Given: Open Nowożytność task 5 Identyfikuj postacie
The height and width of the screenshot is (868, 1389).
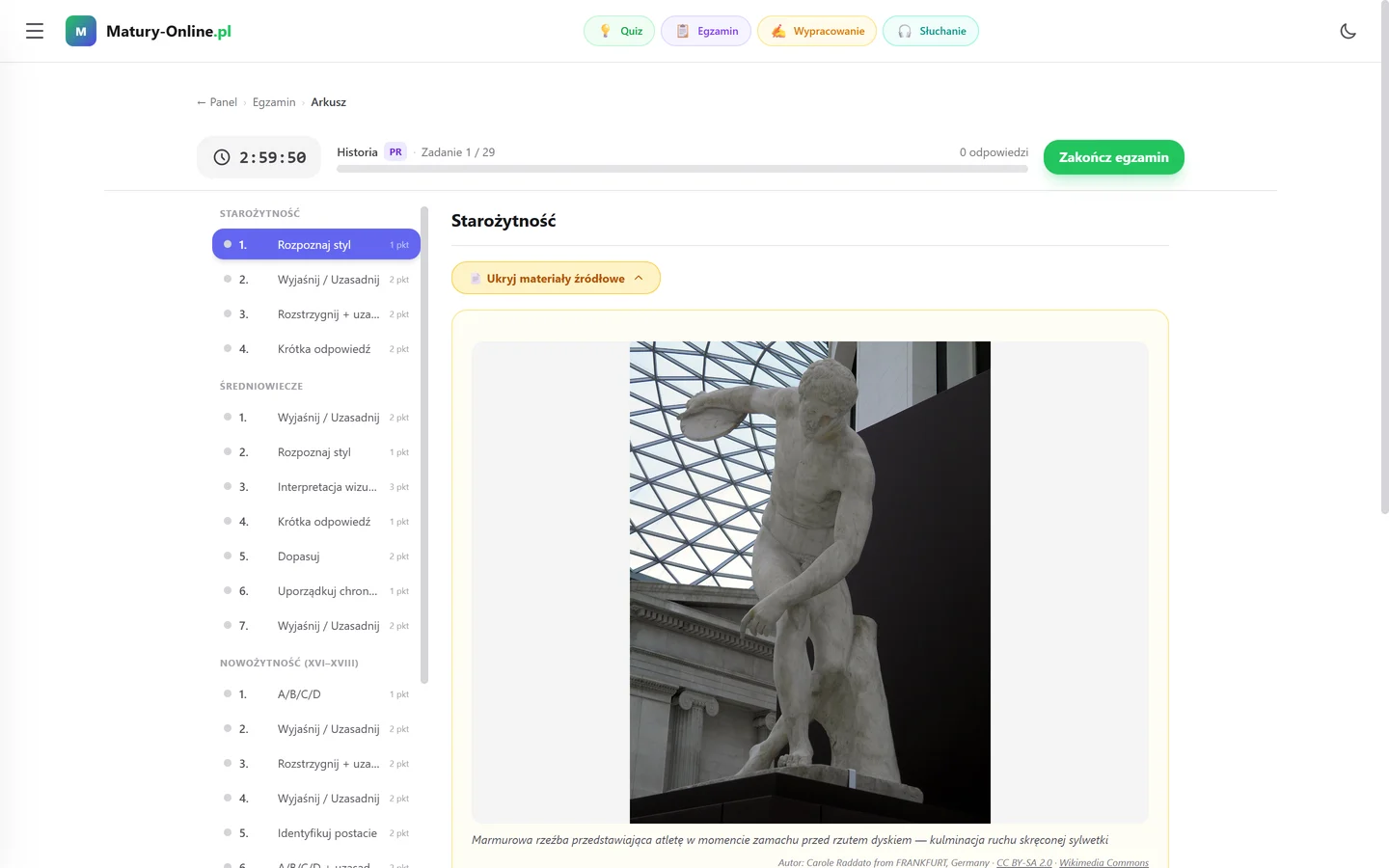Looking at the screenshot, I should [316, 833].
